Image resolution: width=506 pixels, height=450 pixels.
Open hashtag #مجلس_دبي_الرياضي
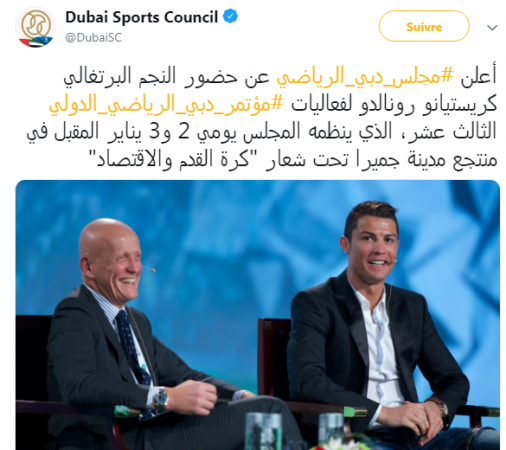coord(365,77)
